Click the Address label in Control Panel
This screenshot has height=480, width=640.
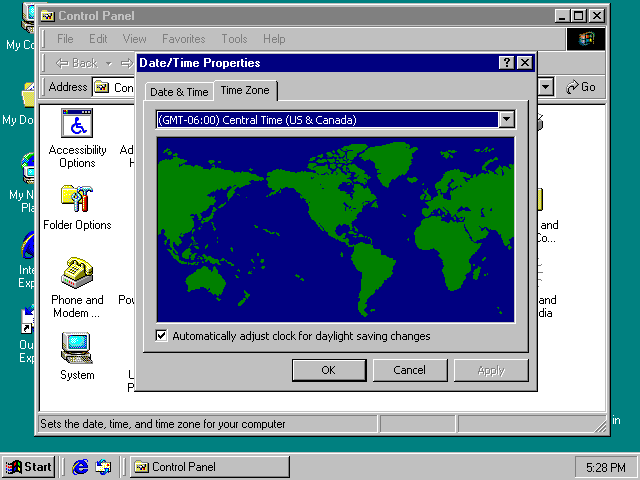click(68, 87)
